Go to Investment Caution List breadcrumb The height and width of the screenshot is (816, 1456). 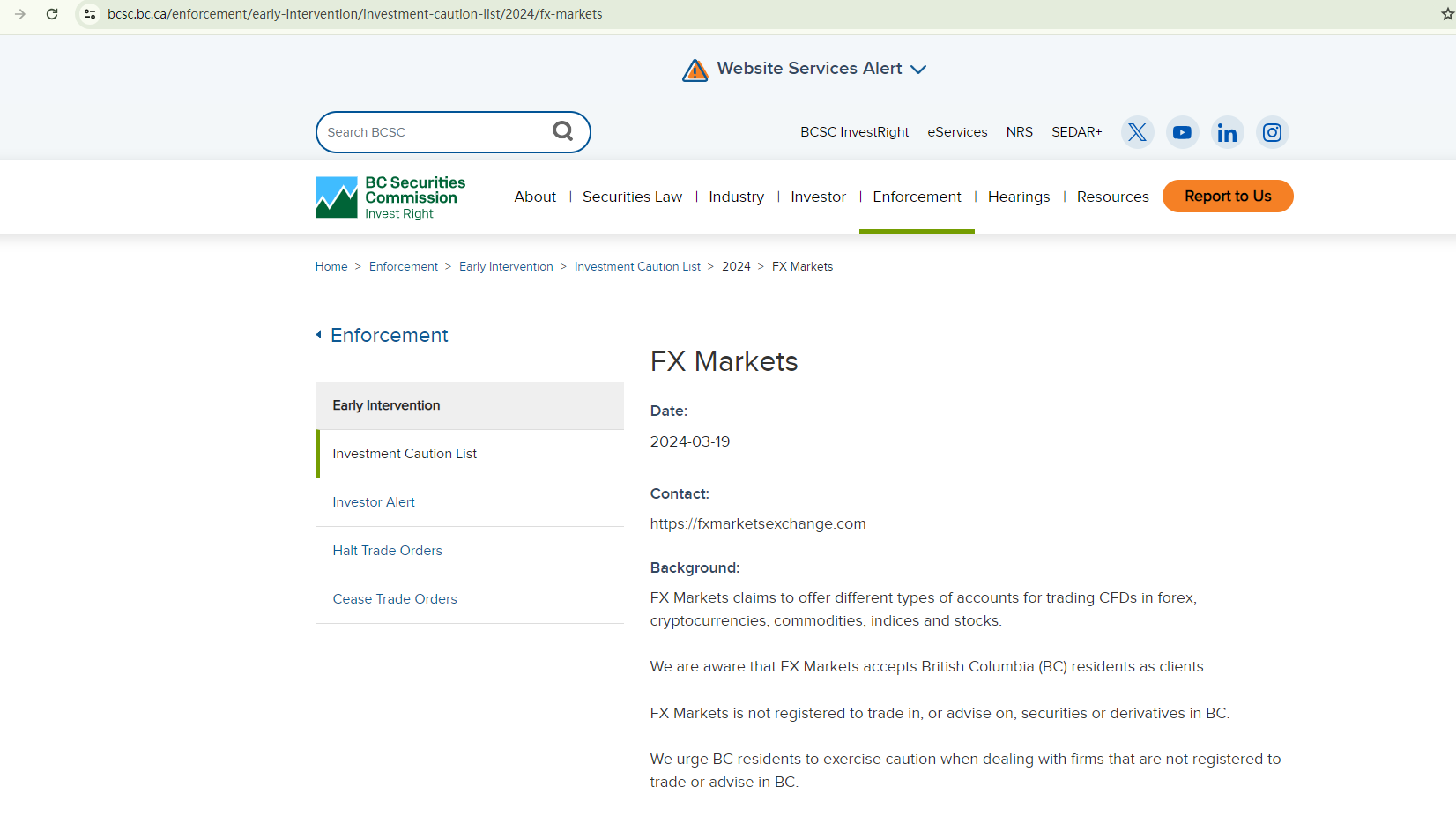pyautogui.click(x=637, y=266)
